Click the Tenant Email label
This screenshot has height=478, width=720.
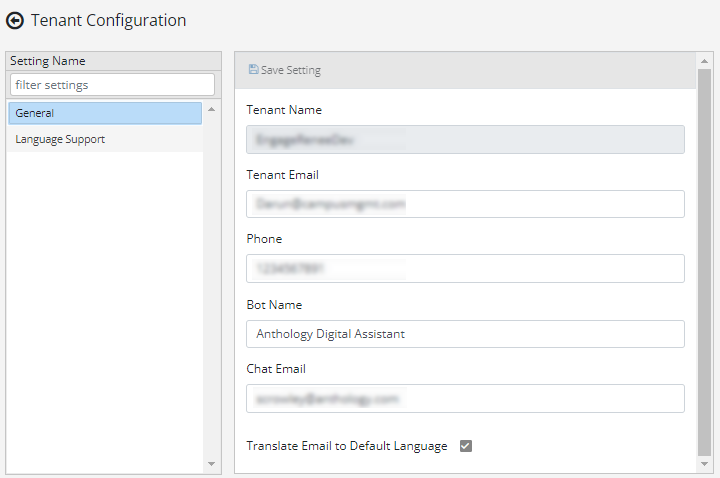click(282, 175)
